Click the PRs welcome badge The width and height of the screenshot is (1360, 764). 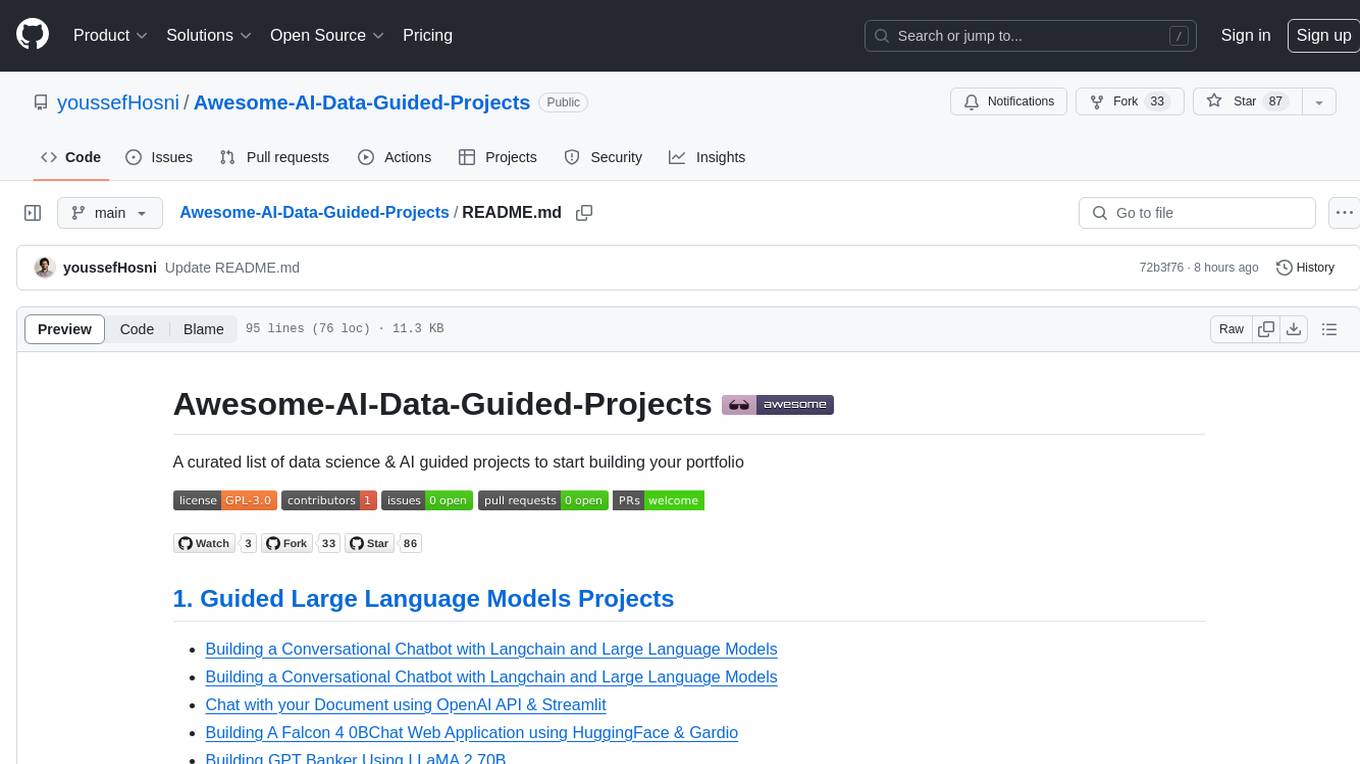(659, 500)
